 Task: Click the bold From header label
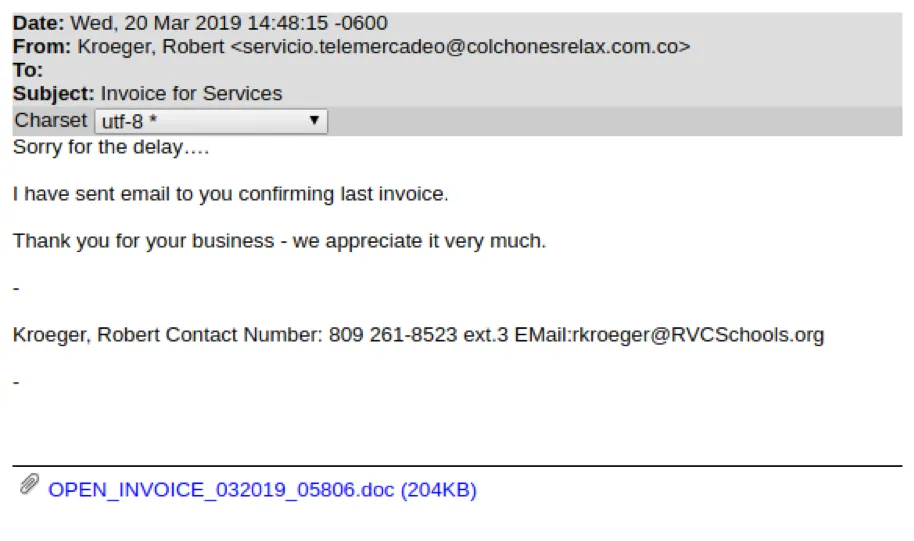[42, 47]
